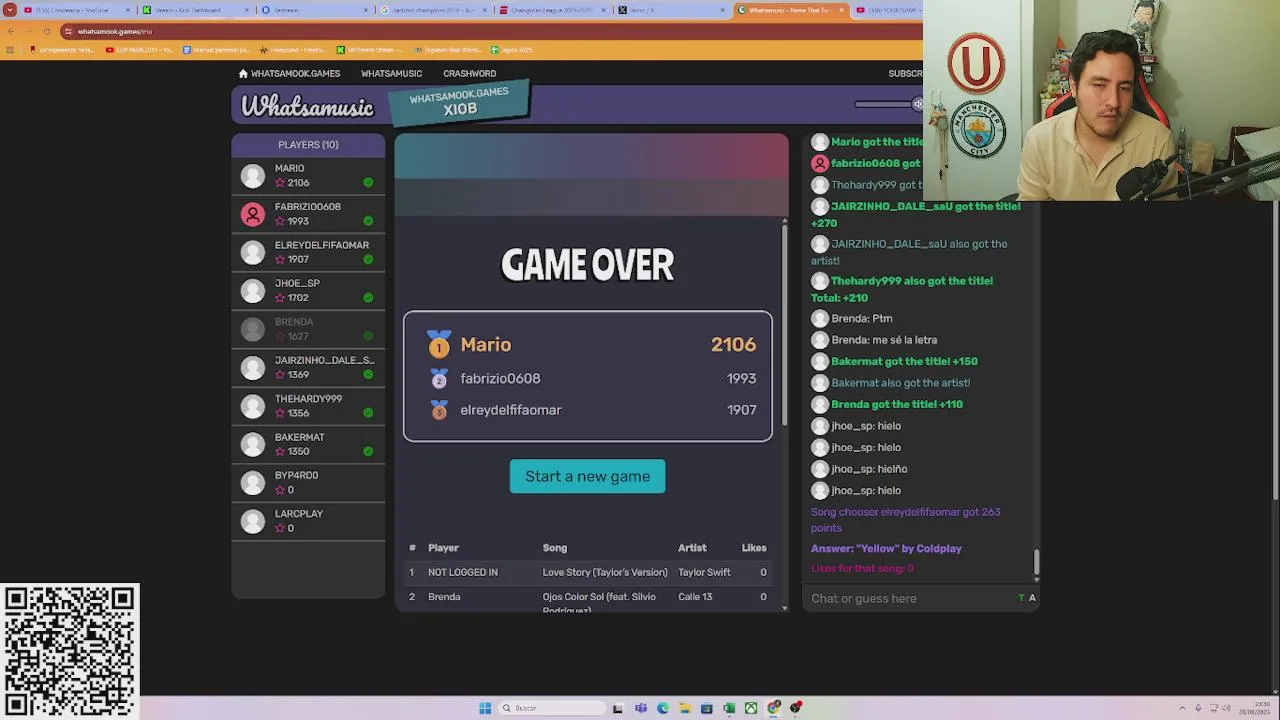The image size is (1280, 720).
Task: Open the SUBSCRIBE nav item
Action: [905, 73]
